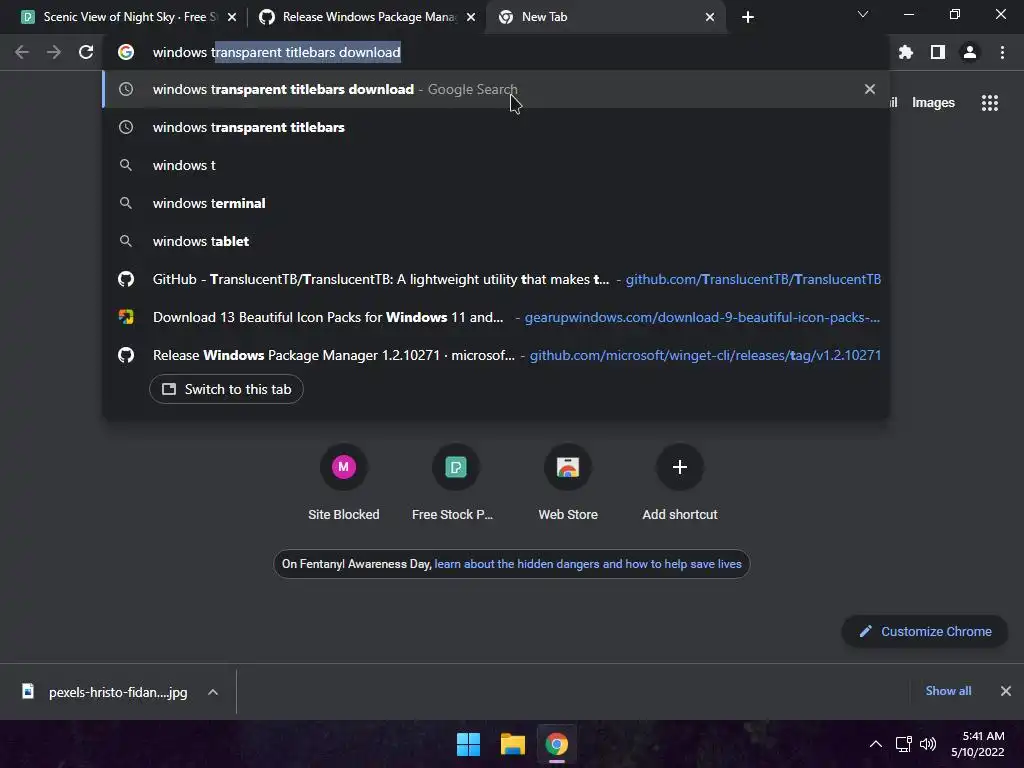The image size is (1024, 768).
Task: Open the gearupwindows icon packs suggestion
Action: coord(495,317)
